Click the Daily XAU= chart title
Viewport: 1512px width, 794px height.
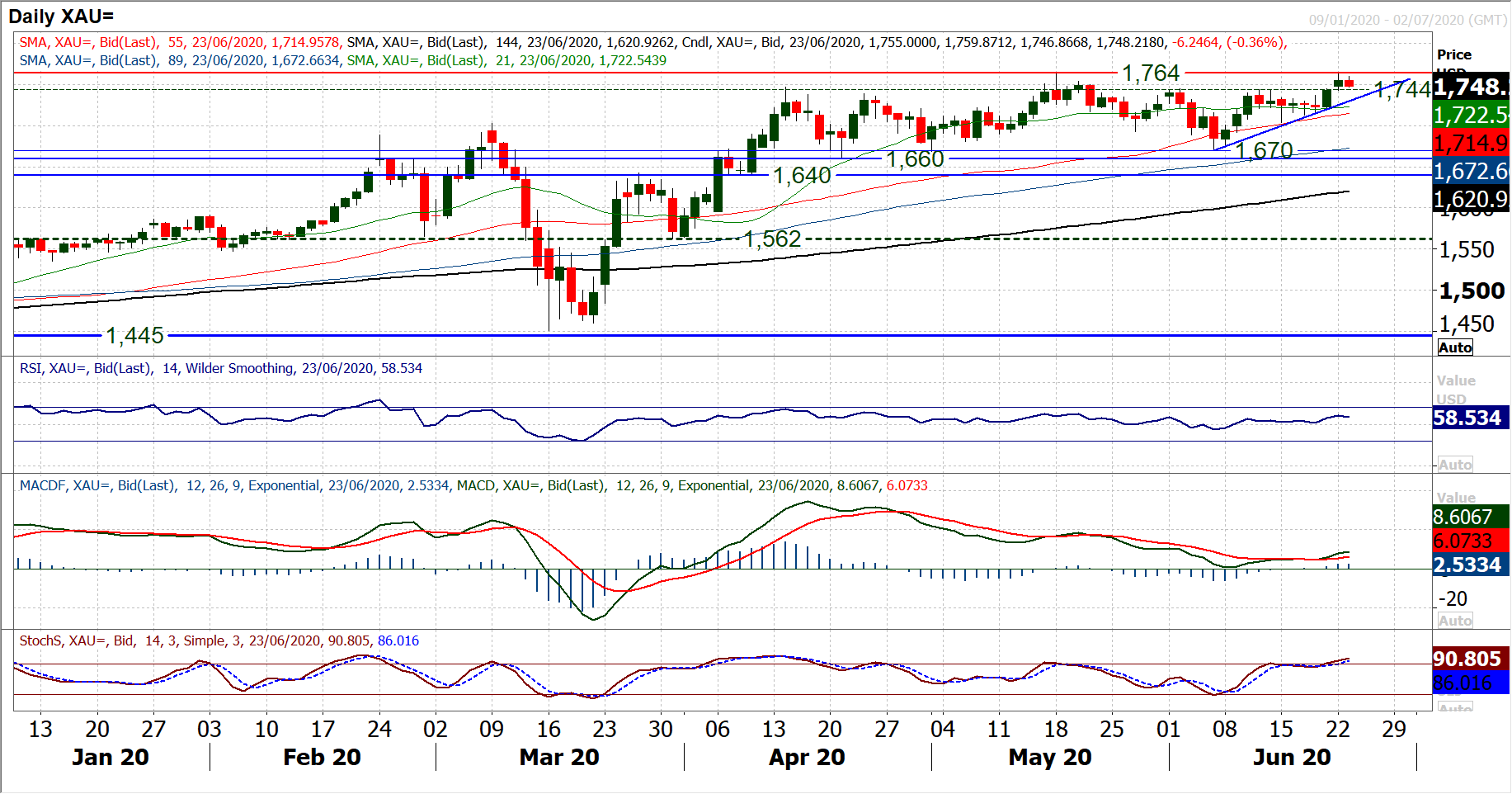click(x=61, y=16)
